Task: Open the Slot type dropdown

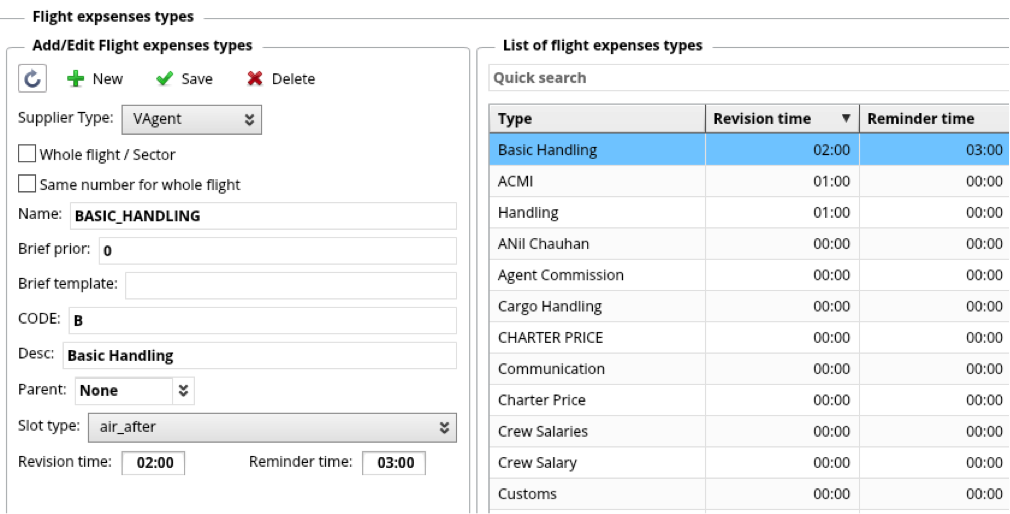Action: 272,427
